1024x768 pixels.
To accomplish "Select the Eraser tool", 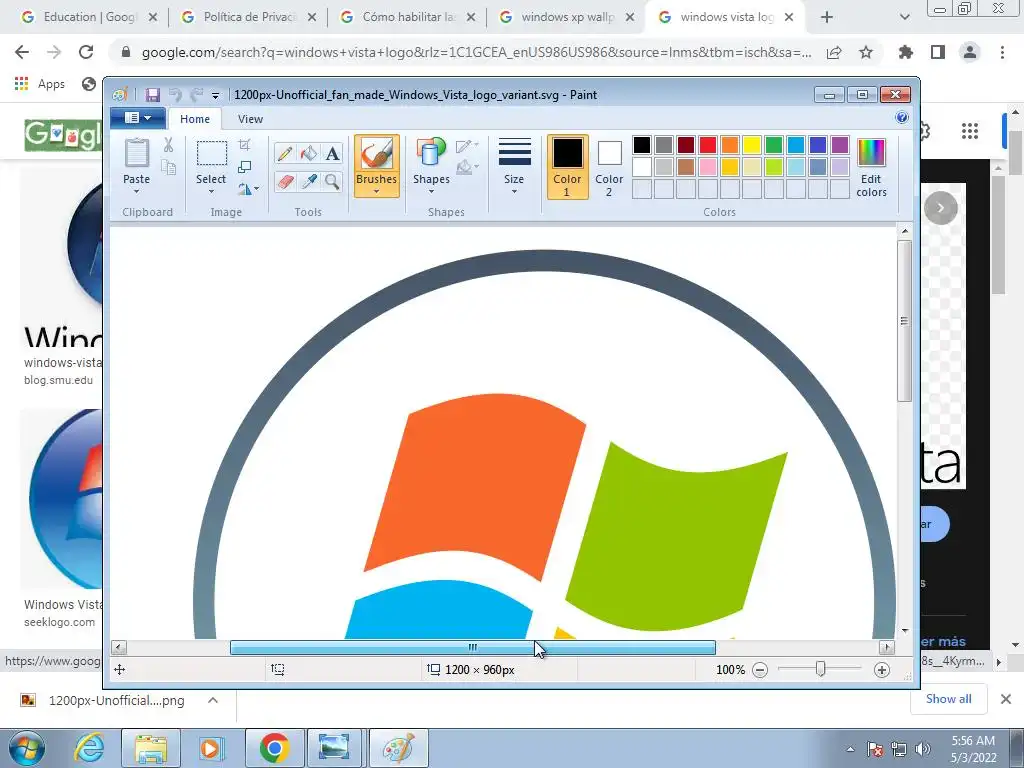I will [x=285, y=181].
